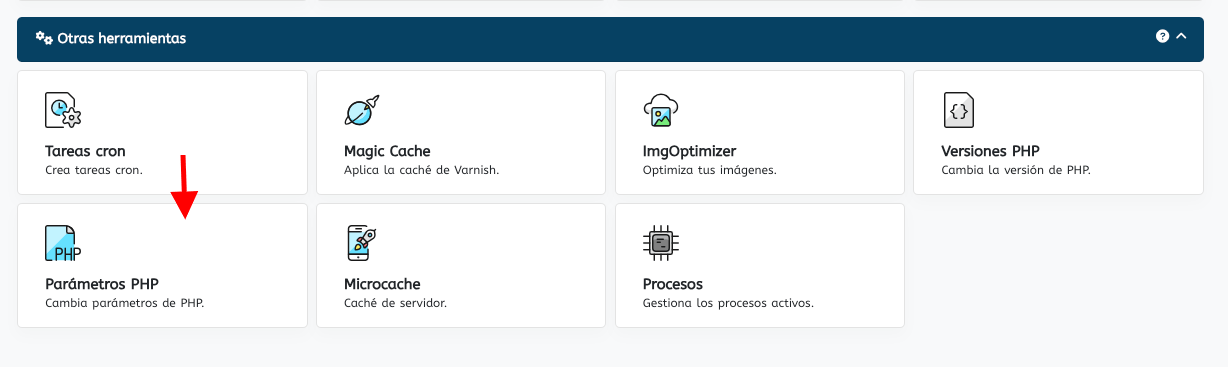Click the gears icon beside Otras herramientas

point(44,38)
